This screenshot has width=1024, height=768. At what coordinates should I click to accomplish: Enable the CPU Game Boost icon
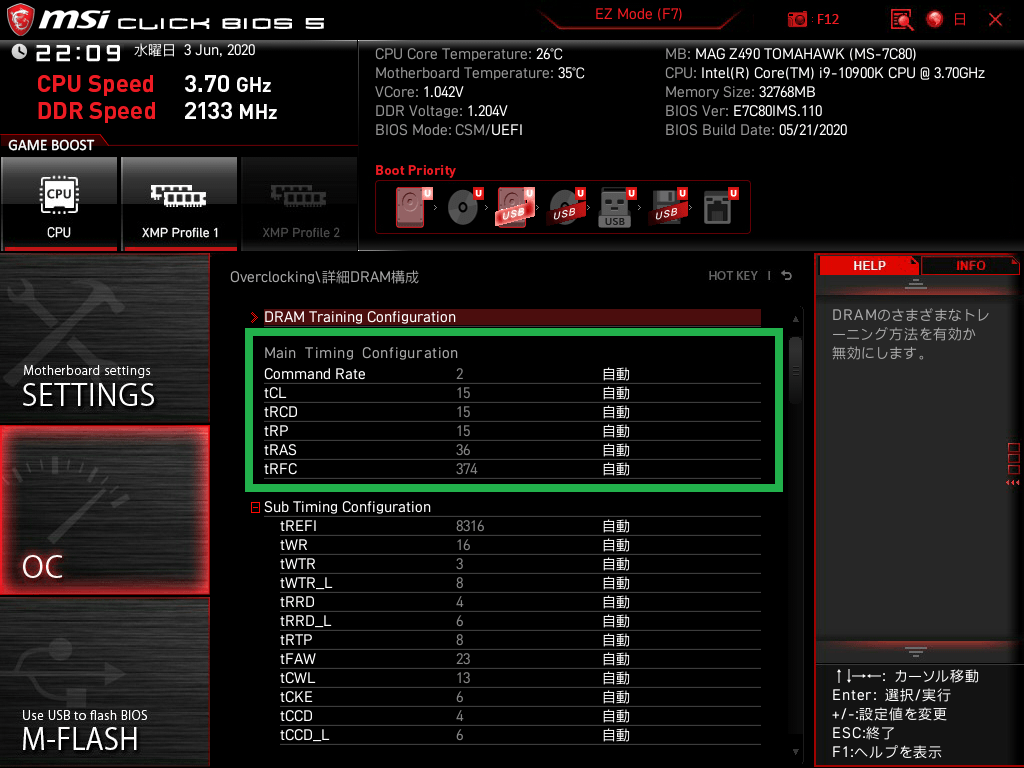point(59,203)
